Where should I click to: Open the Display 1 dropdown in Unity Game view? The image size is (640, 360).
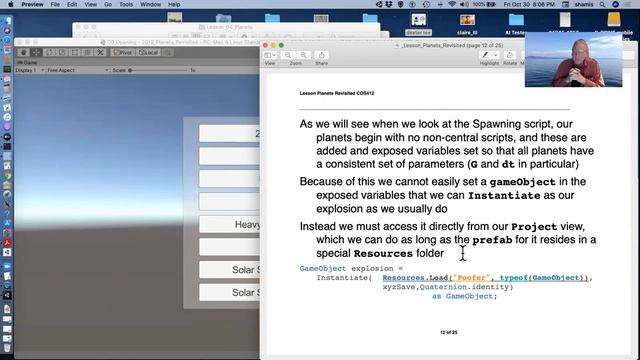pyautogui.click(x=29, y=70)
